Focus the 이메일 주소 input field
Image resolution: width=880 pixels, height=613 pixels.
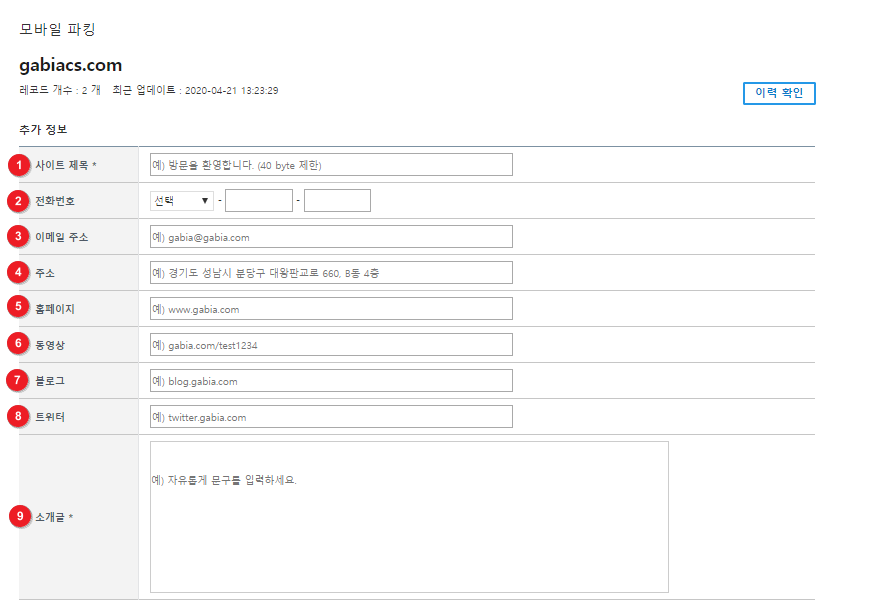click(x=331, y=236)
